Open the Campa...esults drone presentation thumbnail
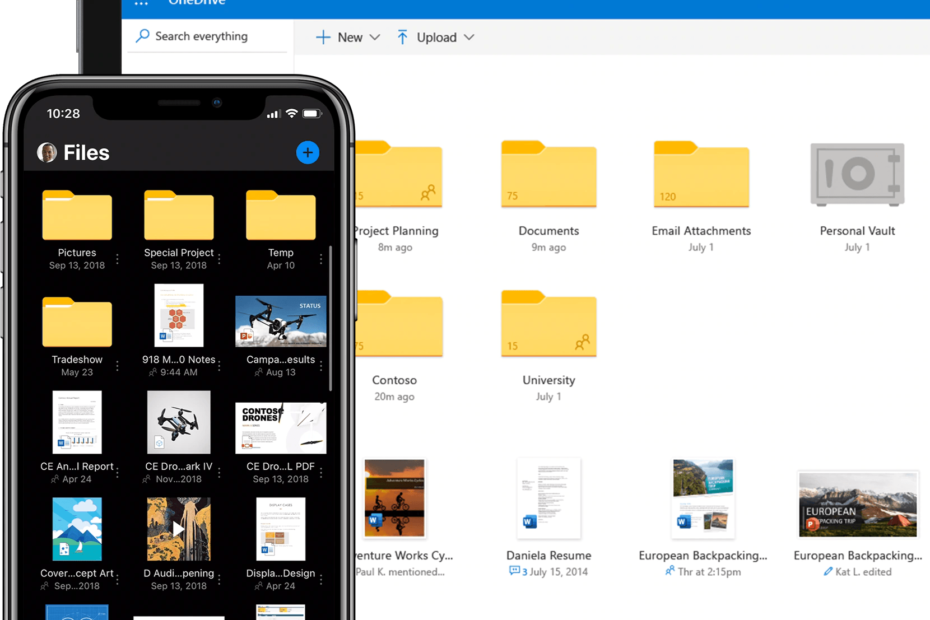930x620 pixels. pos(281,321)
